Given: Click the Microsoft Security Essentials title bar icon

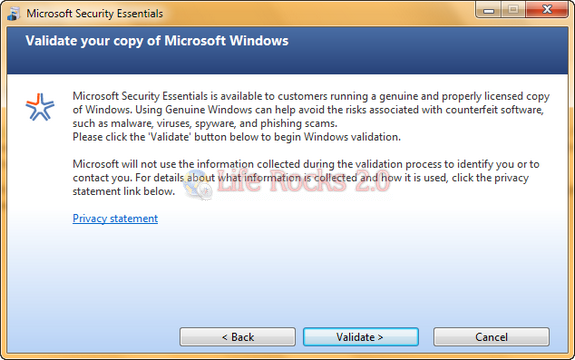Looking at the screenshot, I should click(x=14, y=14).
